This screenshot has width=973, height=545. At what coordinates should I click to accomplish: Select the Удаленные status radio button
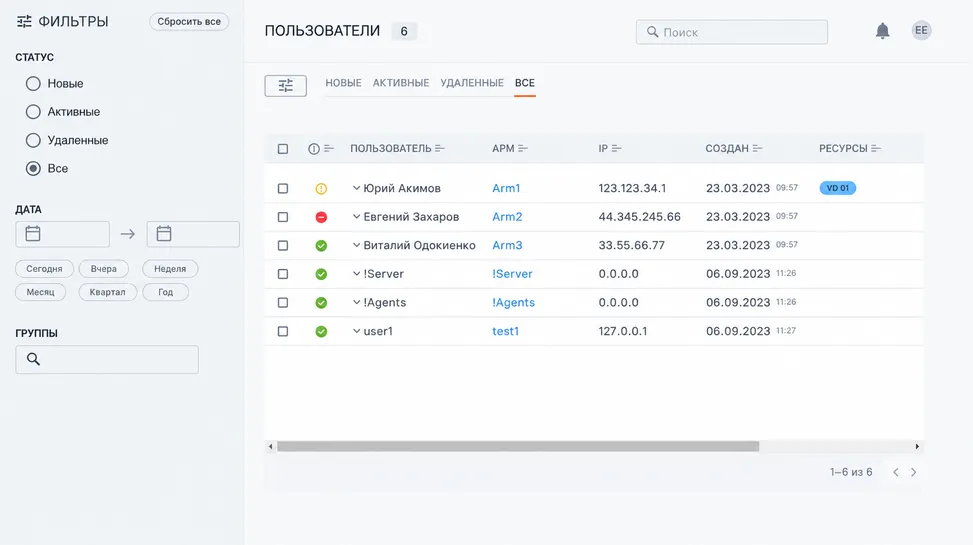coord(33,140)
